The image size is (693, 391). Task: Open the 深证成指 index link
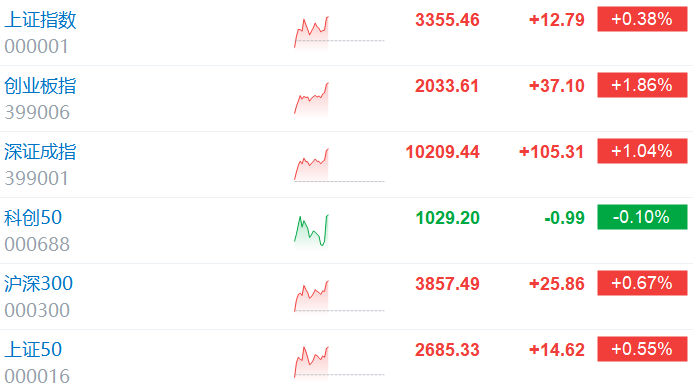click(40, 152)
